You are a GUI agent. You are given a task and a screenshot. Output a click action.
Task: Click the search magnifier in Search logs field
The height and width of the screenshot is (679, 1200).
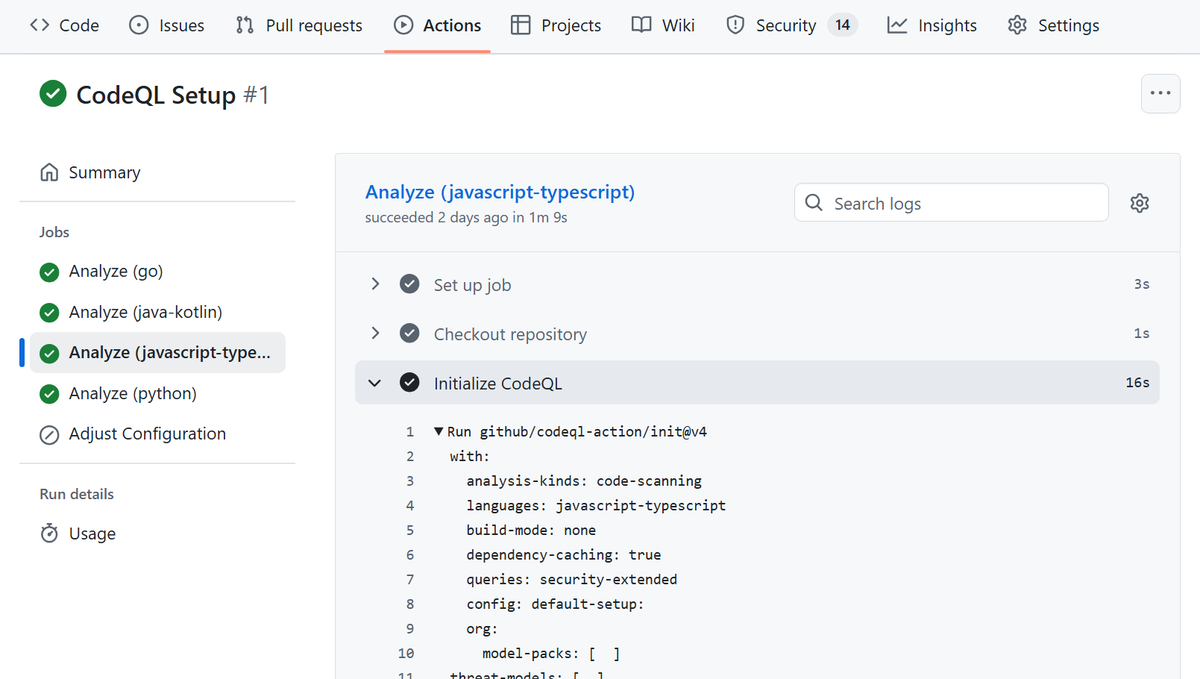(x=815, y=202)
